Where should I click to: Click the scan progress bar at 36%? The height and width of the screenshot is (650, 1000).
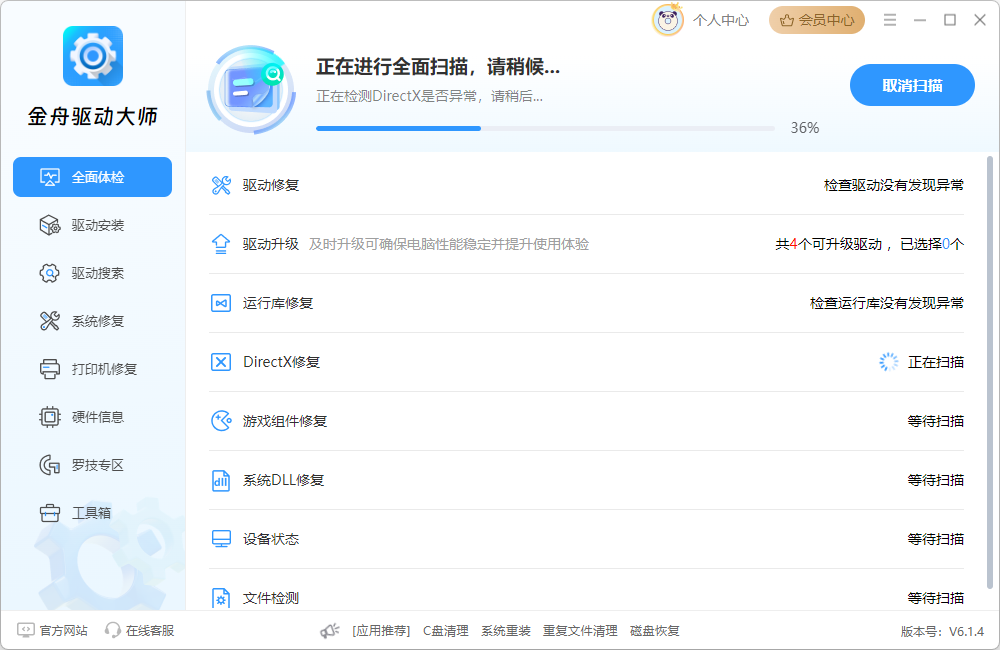(545, 128)
